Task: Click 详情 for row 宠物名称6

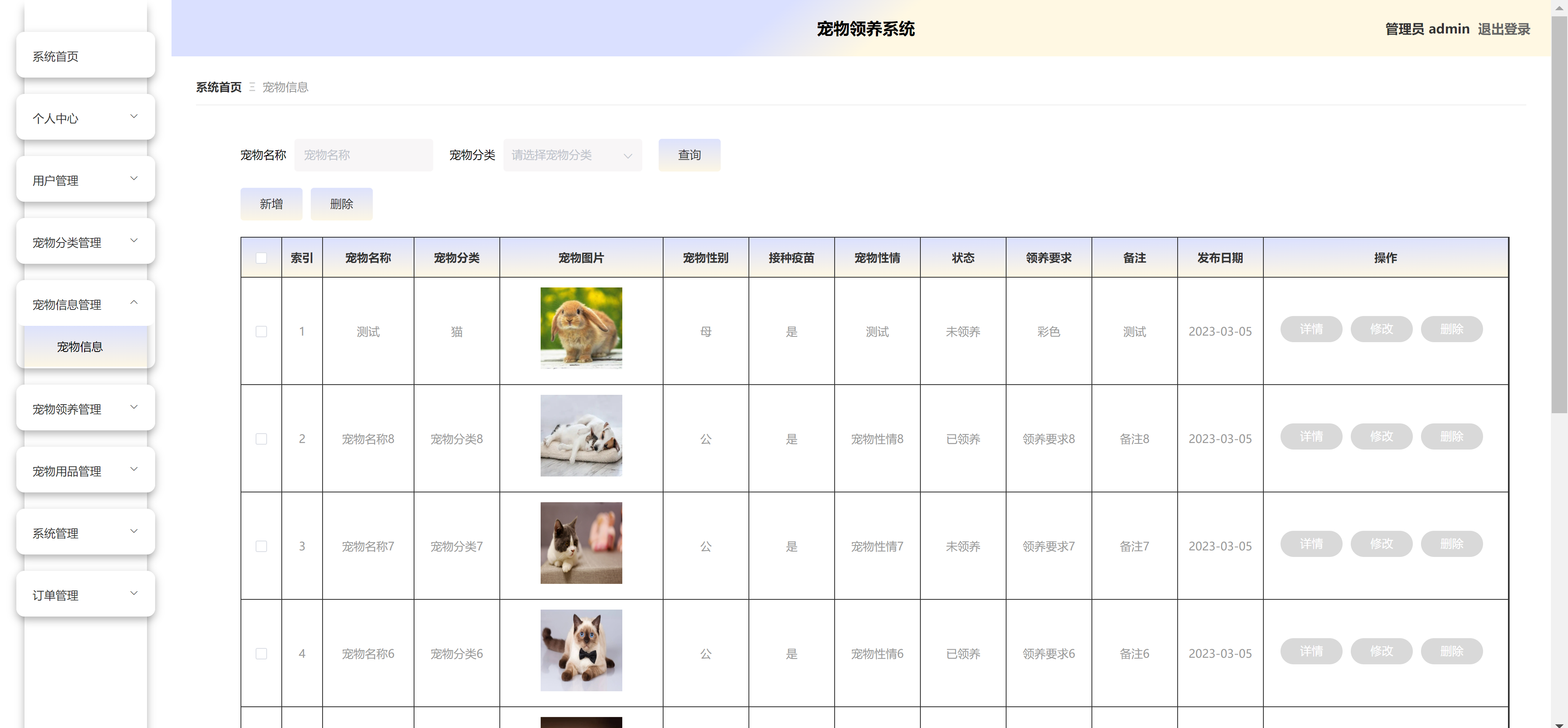Action: pos(1311,651)
